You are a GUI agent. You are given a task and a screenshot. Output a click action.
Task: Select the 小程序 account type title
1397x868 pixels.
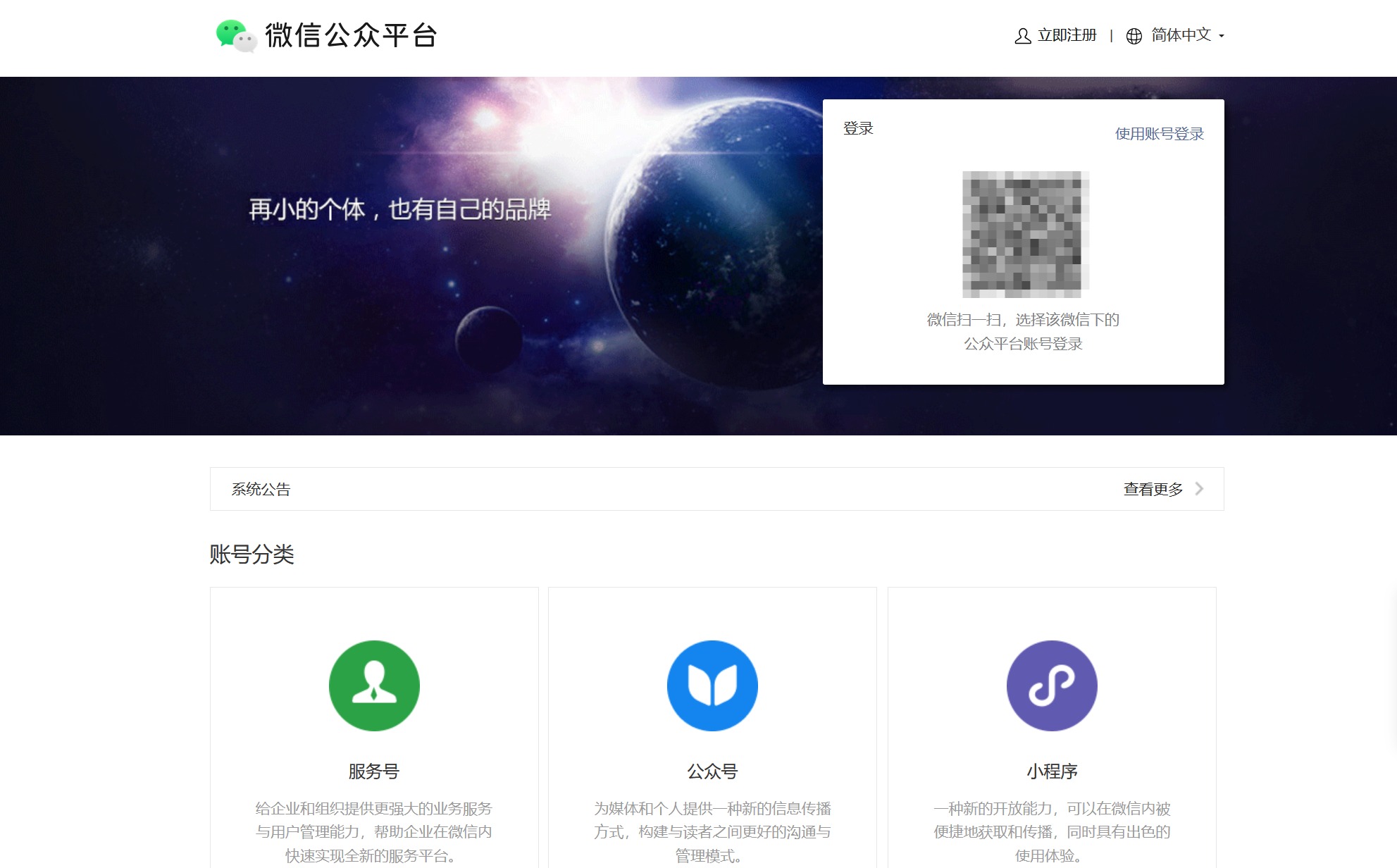pyautogui.click(x=1052, y=771)
